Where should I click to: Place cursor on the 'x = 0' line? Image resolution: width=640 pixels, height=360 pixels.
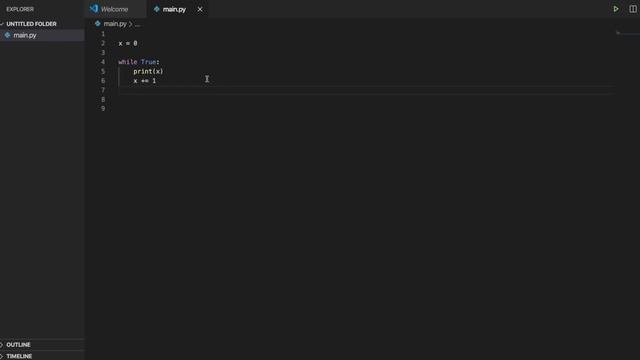tap(128, 43)
